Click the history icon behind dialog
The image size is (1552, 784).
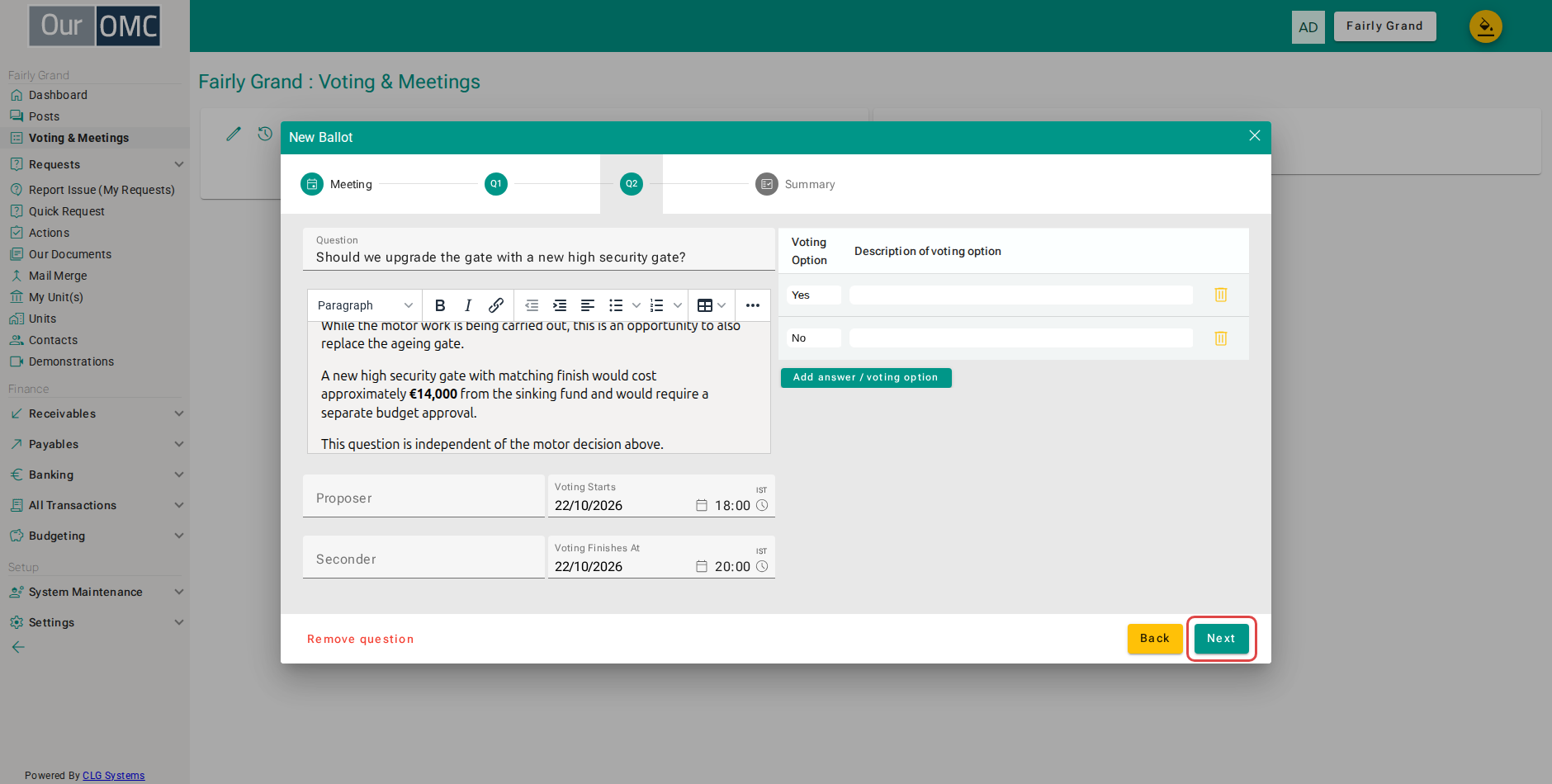265,134
